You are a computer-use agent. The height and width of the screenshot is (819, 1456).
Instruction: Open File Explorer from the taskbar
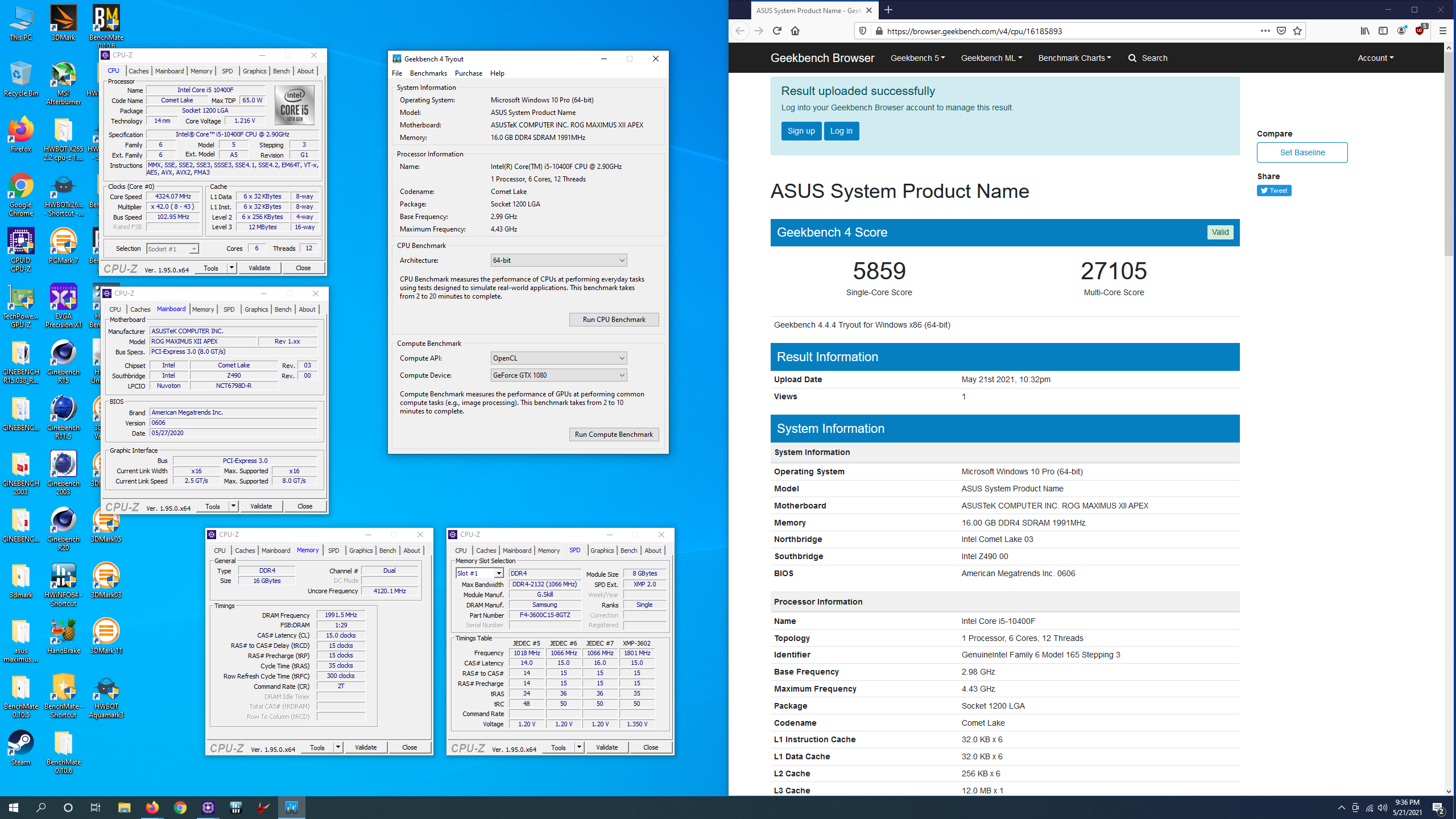124,807
